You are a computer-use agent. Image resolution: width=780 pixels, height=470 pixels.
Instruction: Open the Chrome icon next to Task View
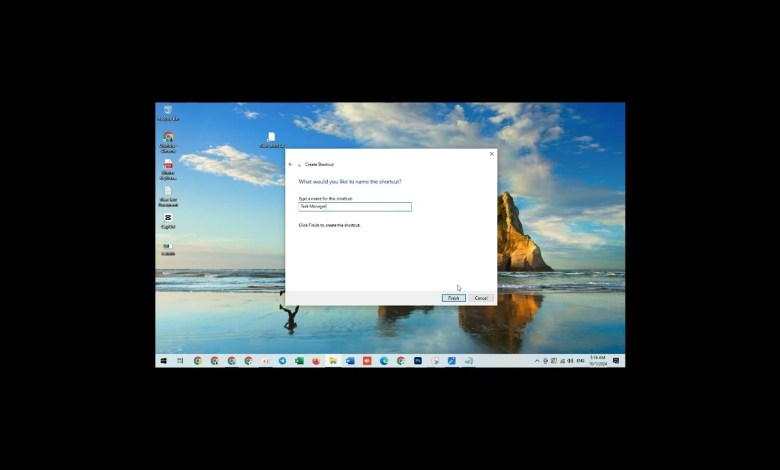197,361
